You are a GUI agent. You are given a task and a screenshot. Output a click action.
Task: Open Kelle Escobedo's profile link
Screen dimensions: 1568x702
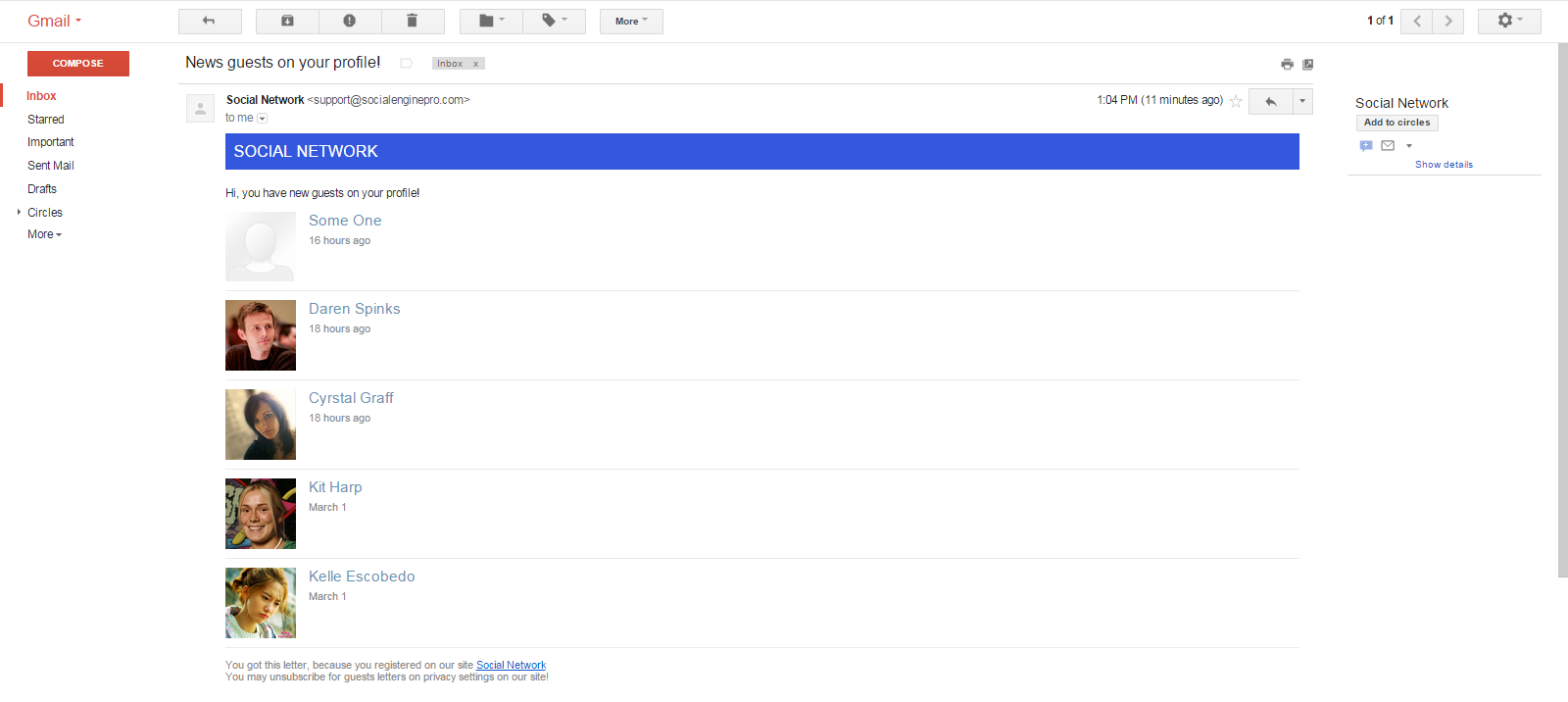(362, 577)
